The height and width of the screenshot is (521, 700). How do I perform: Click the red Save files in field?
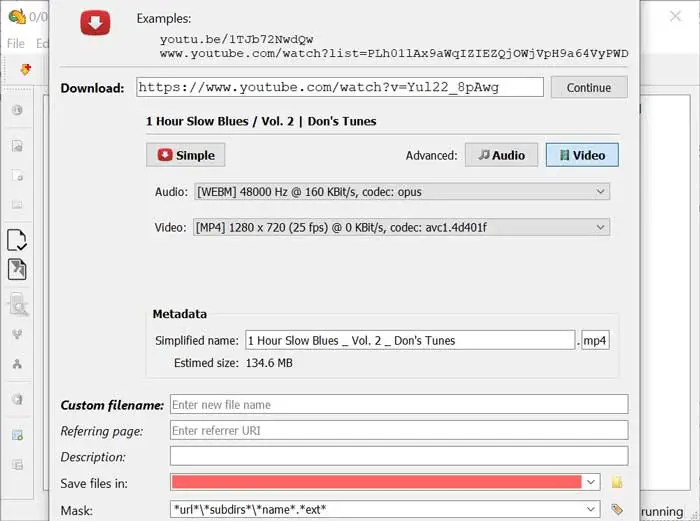pyautogui.click(x=376, y=482)
